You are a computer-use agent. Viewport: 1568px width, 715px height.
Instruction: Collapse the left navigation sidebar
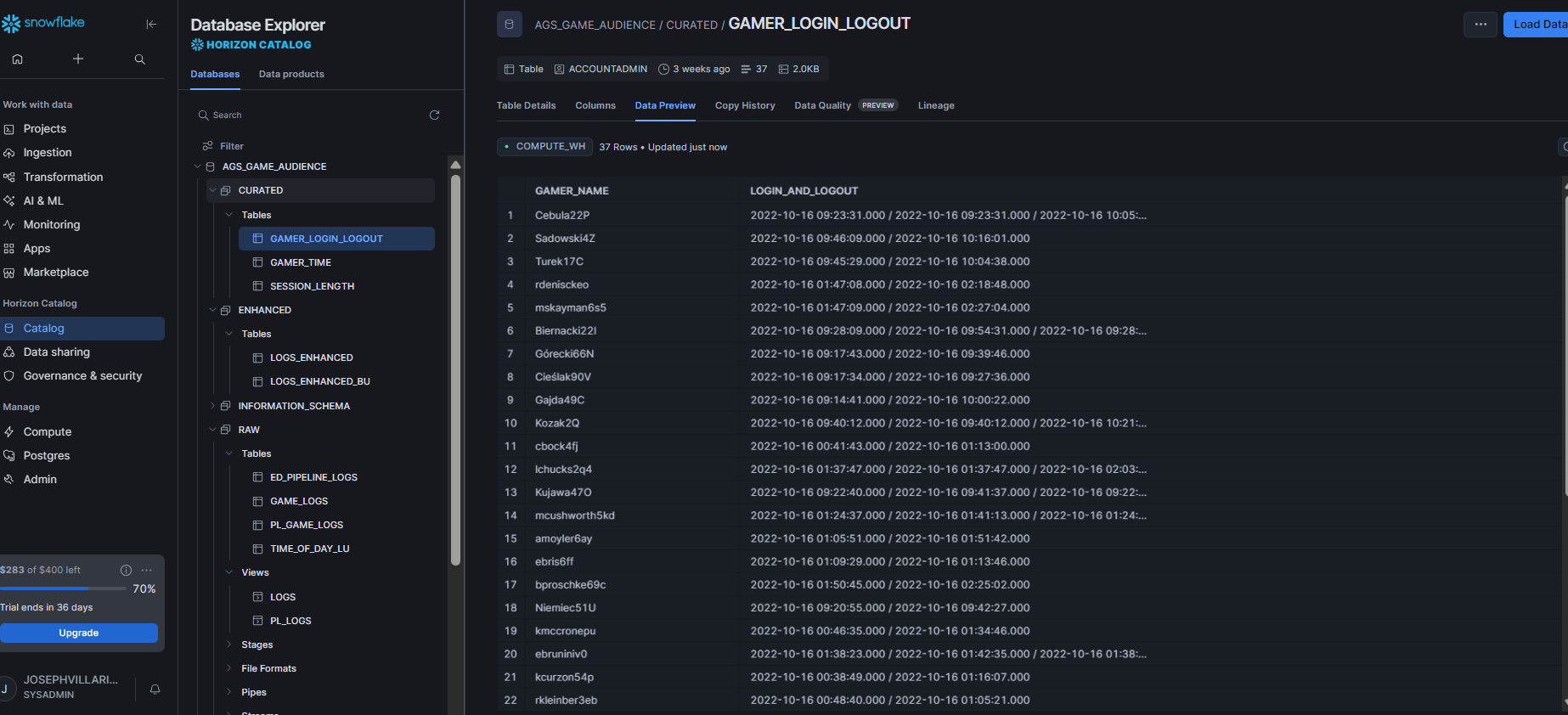[151, 24]
